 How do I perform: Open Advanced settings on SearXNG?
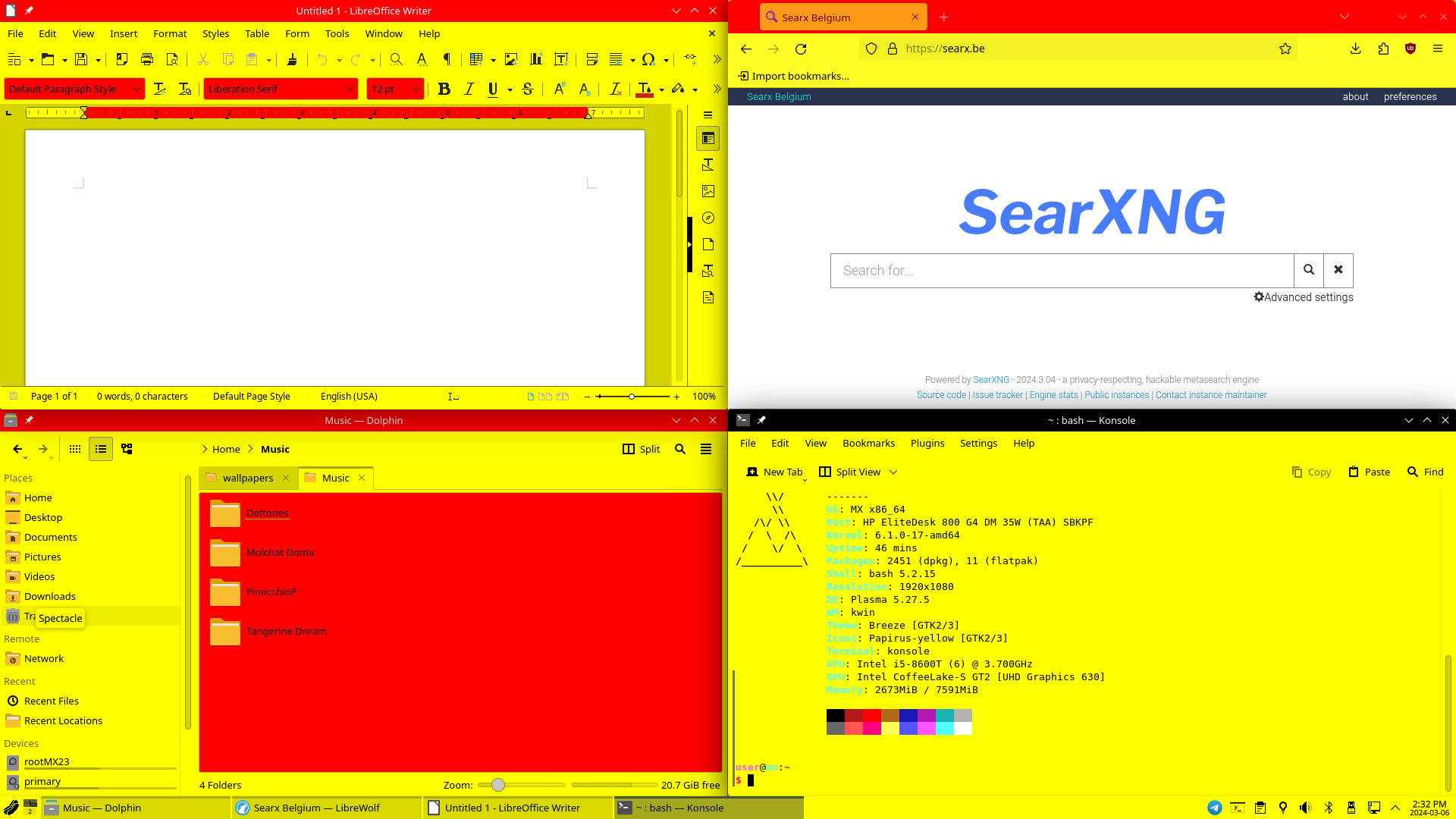coord(1304,297)
